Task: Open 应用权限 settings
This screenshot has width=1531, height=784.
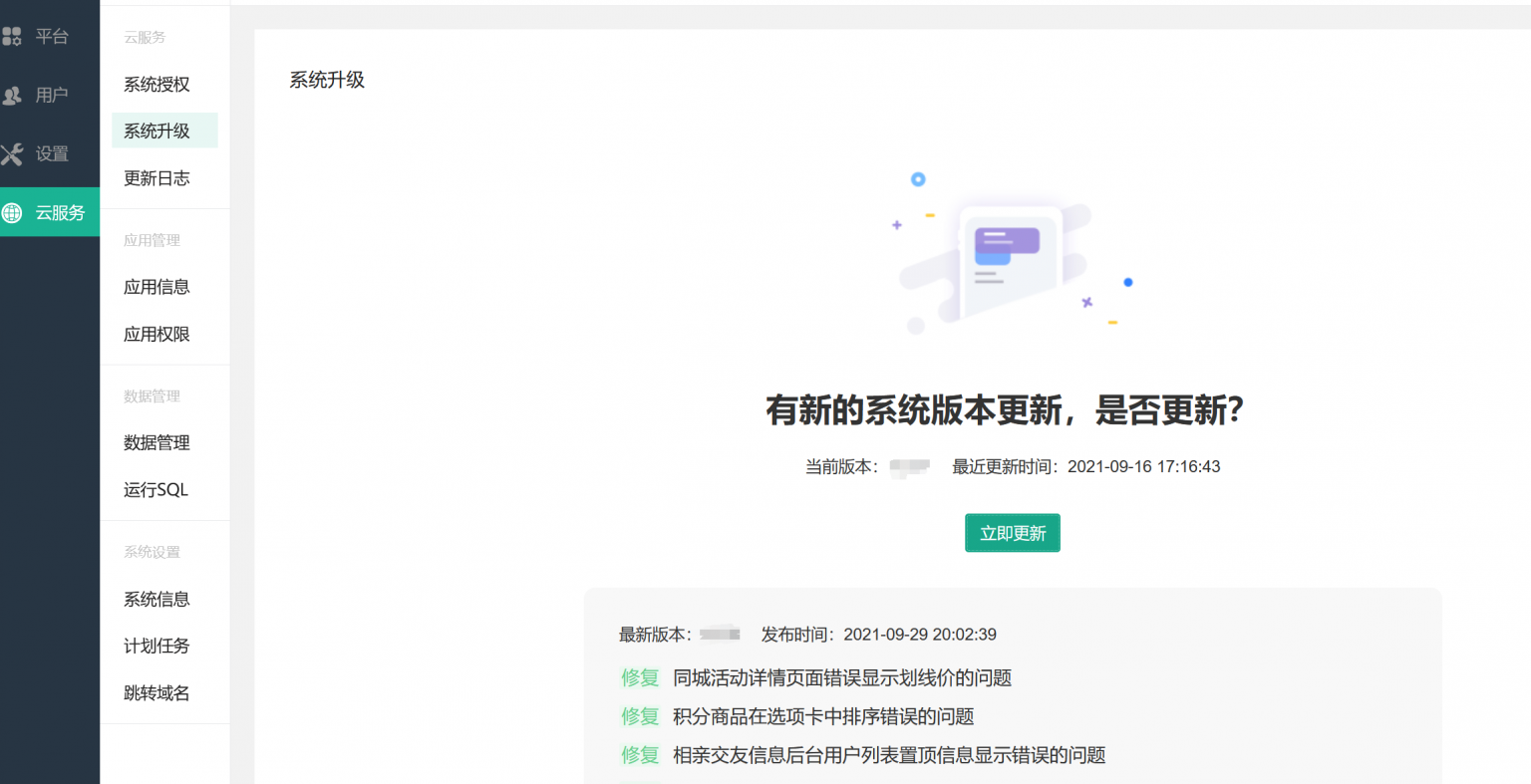Action: 156,335
